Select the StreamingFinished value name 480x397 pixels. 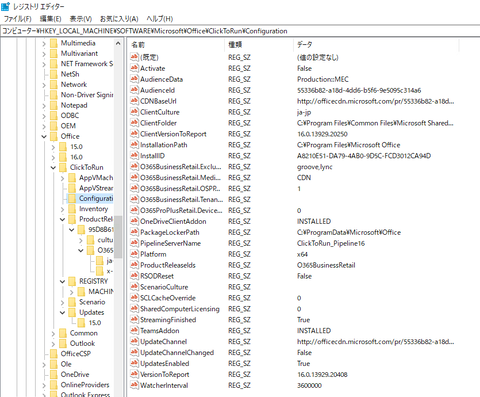tap(168, 320)
